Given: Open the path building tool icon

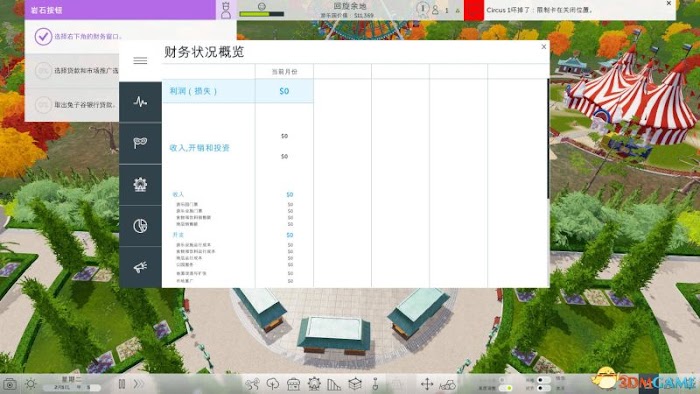Looking at the screenshot, I should click(253, 384).
